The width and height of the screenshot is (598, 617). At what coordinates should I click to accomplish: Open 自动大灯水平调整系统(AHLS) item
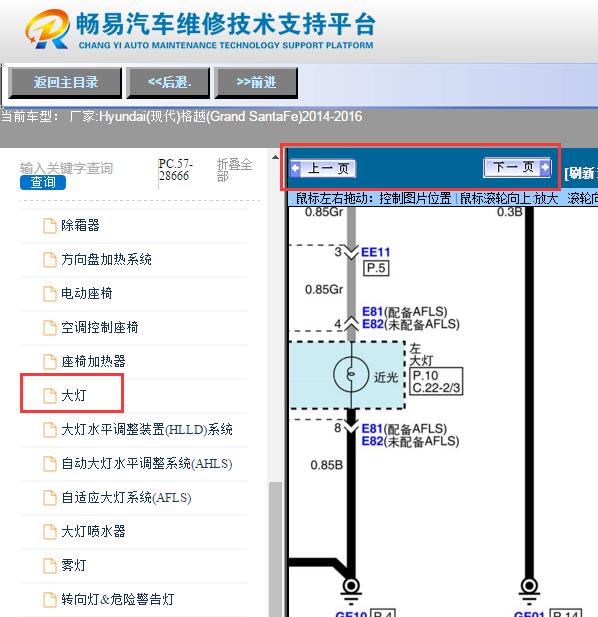coord(147,464)
